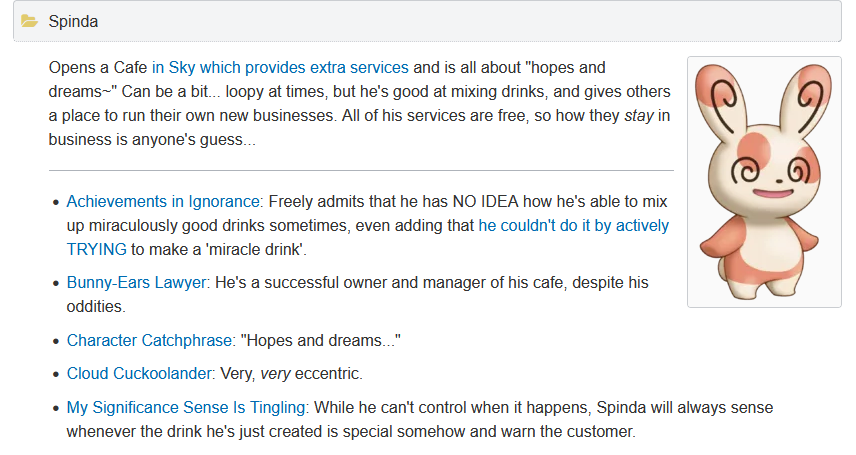Click the Cloud Cuckoolander bullet marker
The image size is (856, 455).
(x=56, y=375)
